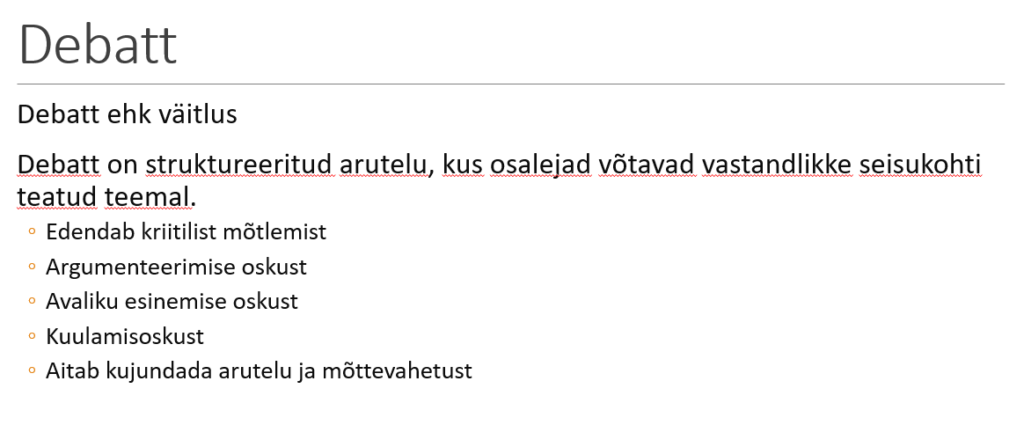Click the subtitle "Debatt ehk väitlus"

coord(127,115)
